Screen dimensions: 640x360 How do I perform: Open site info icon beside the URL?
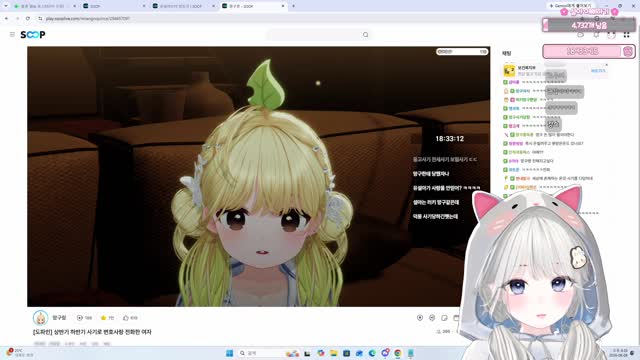click(40, 18)
